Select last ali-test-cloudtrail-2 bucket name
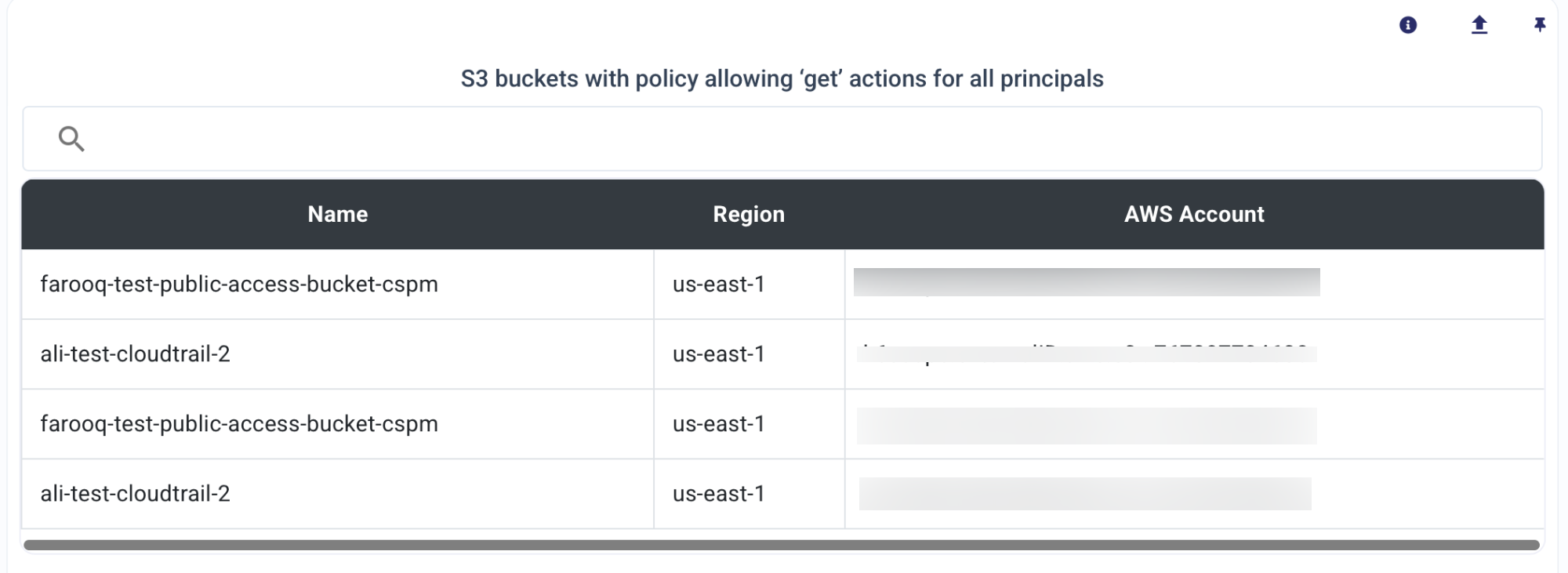 (136, 493)
